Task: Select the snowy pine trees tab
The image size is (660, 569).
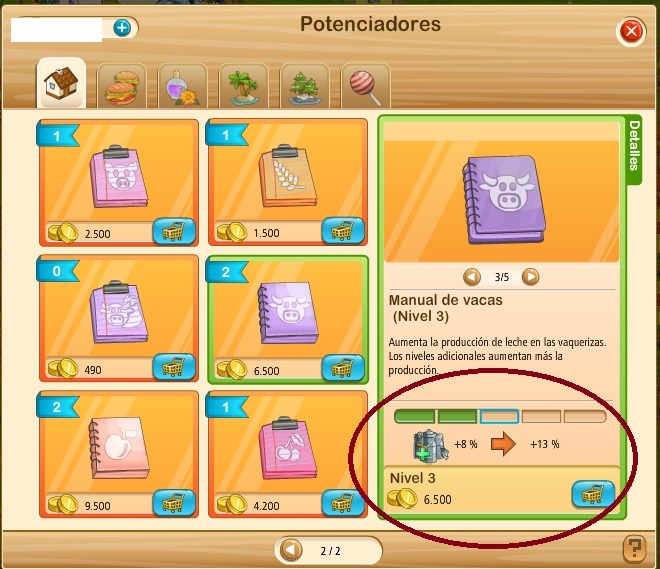Action: (x=304, y=87)
